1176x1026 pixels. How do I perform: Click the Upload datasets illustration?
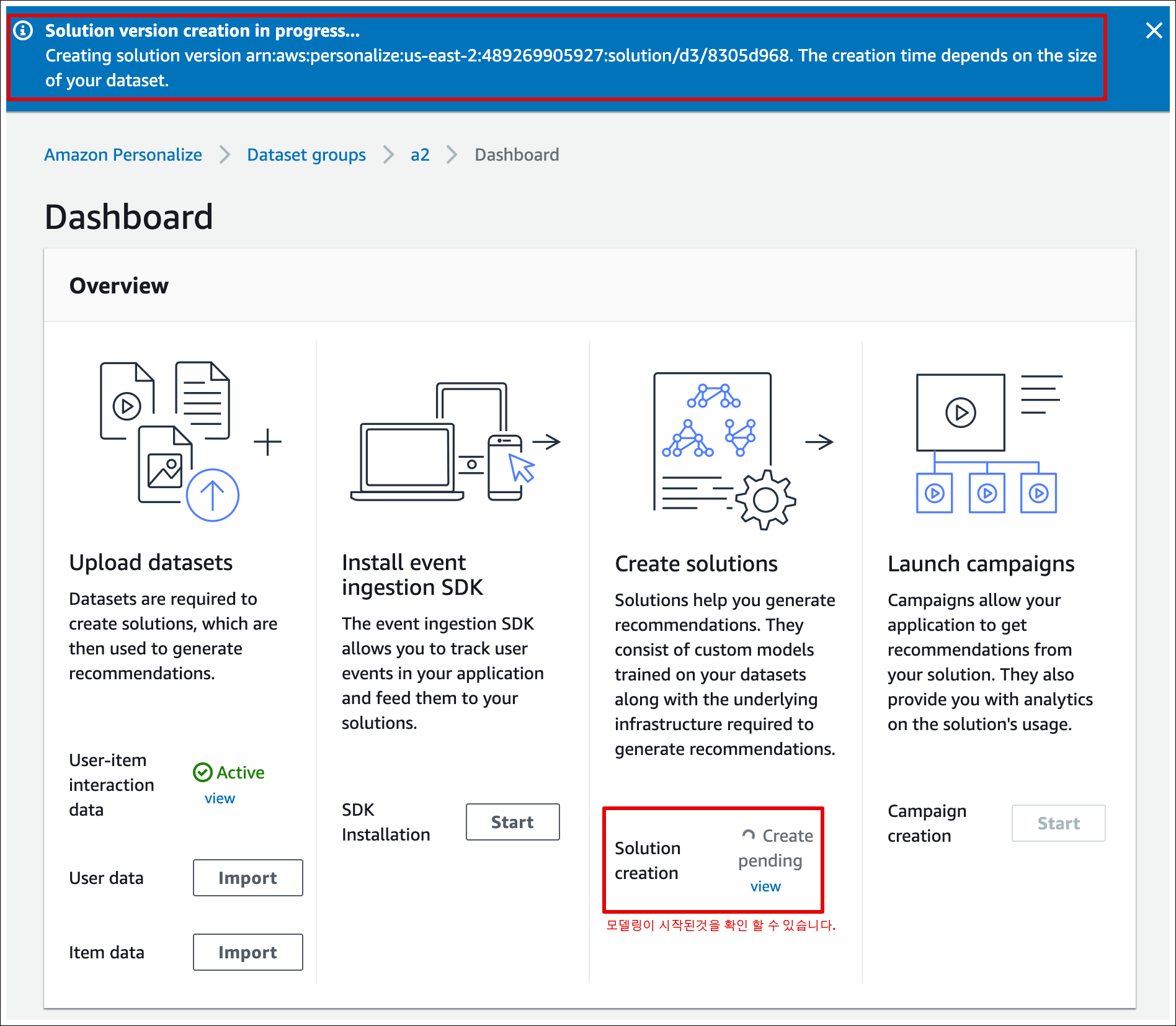[x=170, y=442]
